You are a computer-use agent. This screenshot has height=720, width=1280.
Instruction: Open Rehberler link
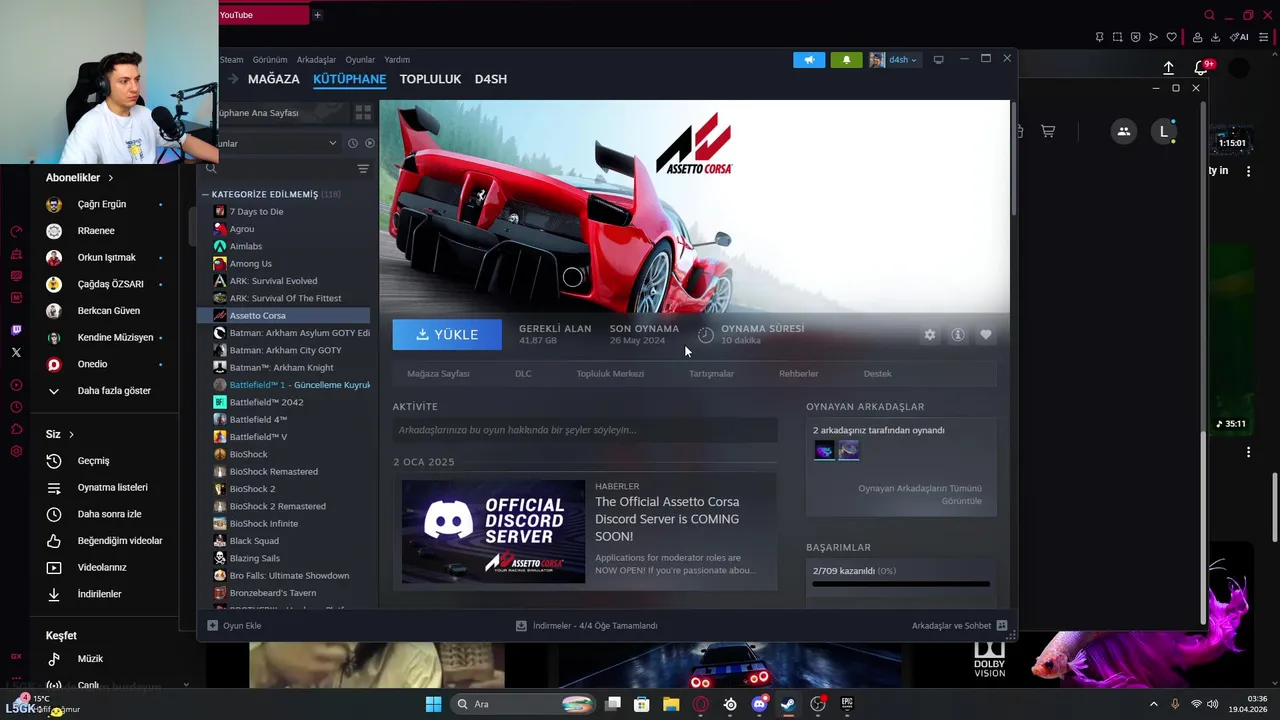(799, 374)
